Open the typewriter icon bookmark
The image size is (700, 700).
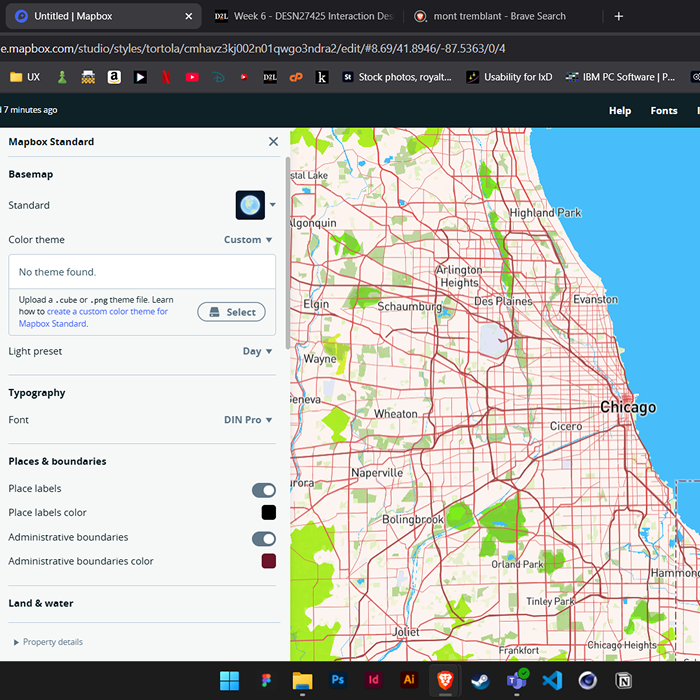point(88,77)
